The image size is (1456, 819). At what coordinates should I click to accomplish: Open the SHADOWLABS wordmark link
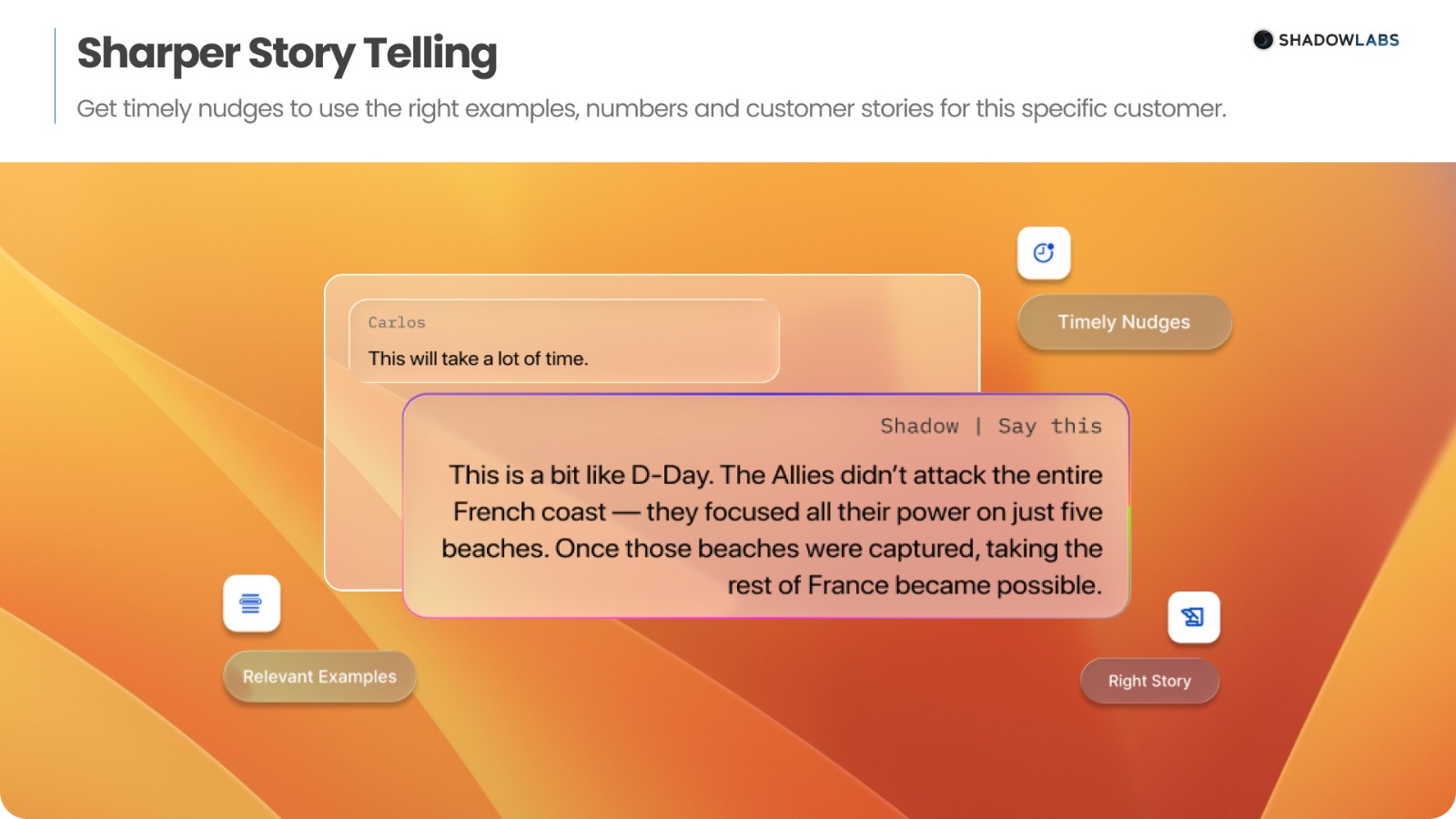pos(1339,40)
